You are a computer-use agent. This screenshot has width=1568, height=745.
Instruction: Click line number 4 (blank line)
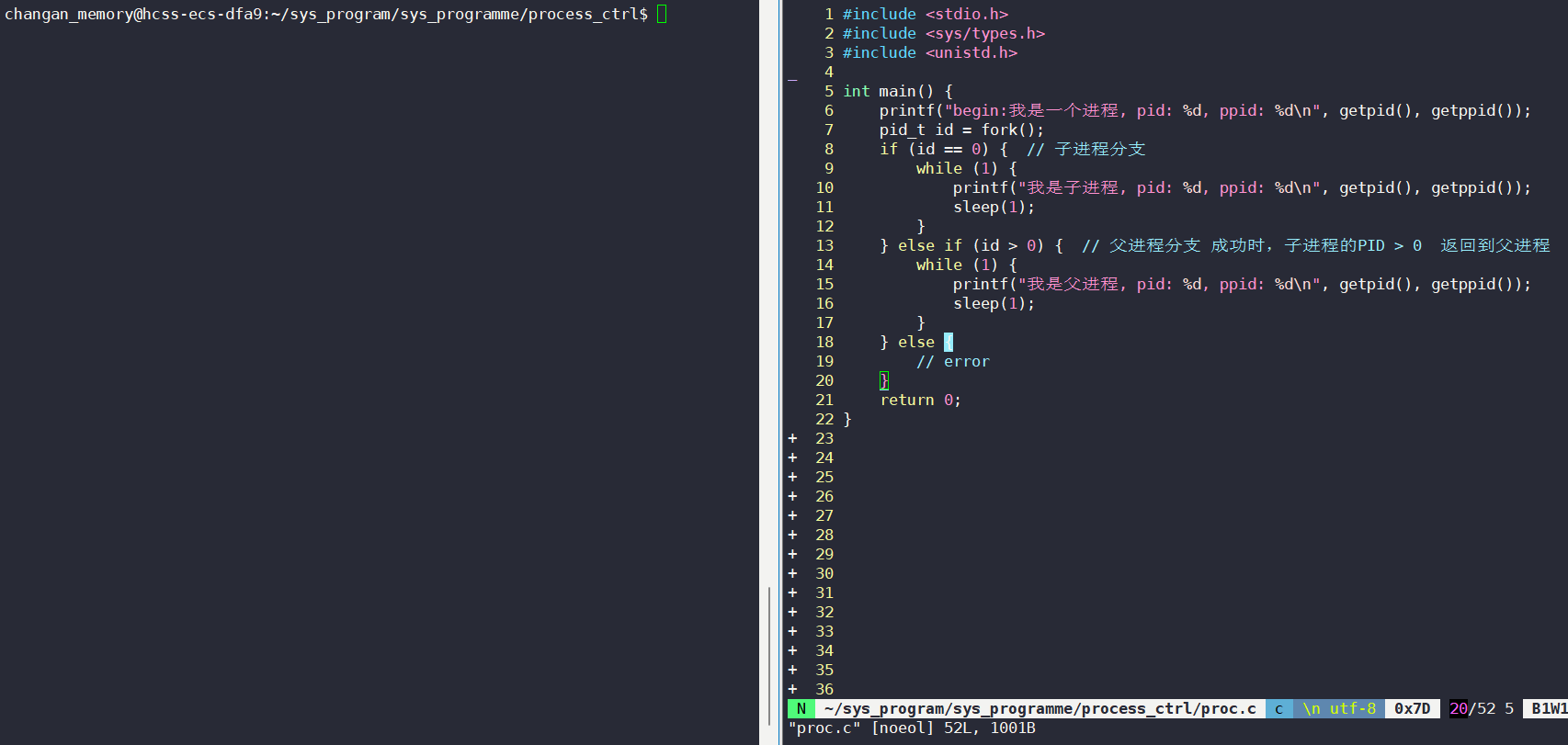(829, 72)
